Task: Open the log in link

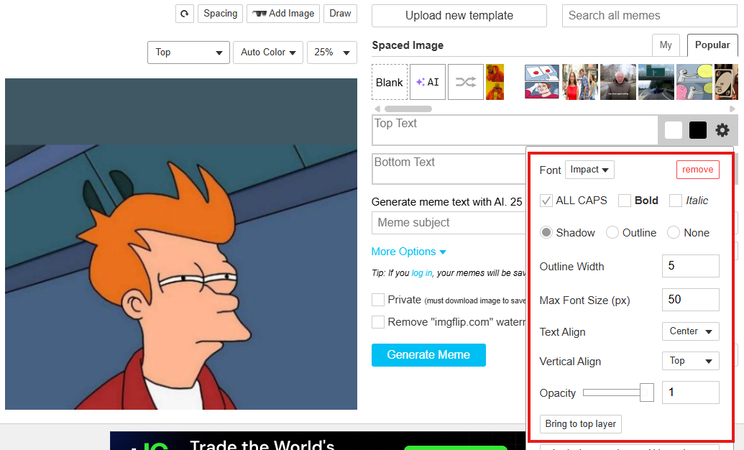Action: tap(421, 273)
